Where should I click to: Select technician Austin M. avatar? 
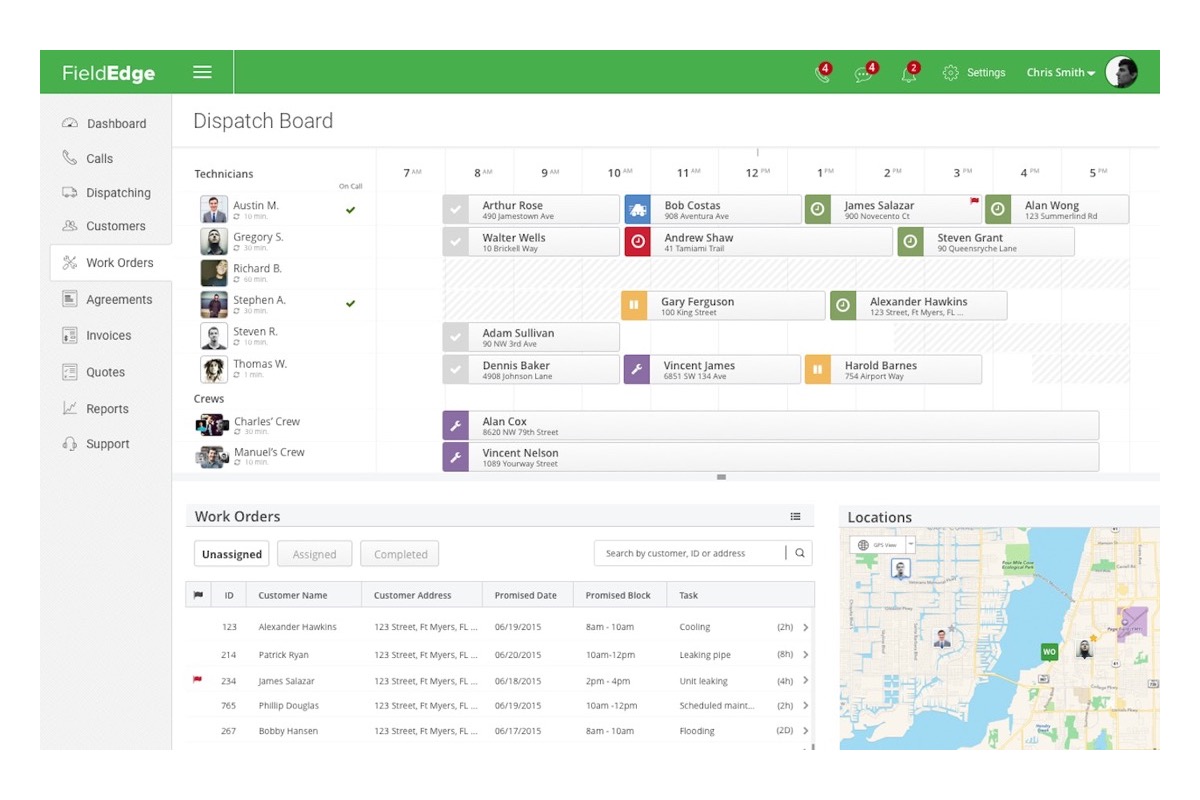click(214, 210)
